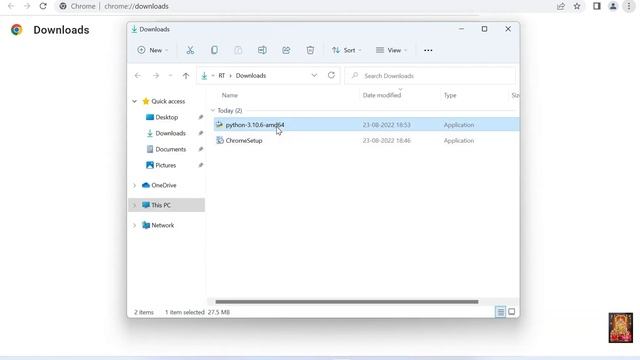Select Network in navigation pane
The image size is (640, 360).
coord(162,225)
